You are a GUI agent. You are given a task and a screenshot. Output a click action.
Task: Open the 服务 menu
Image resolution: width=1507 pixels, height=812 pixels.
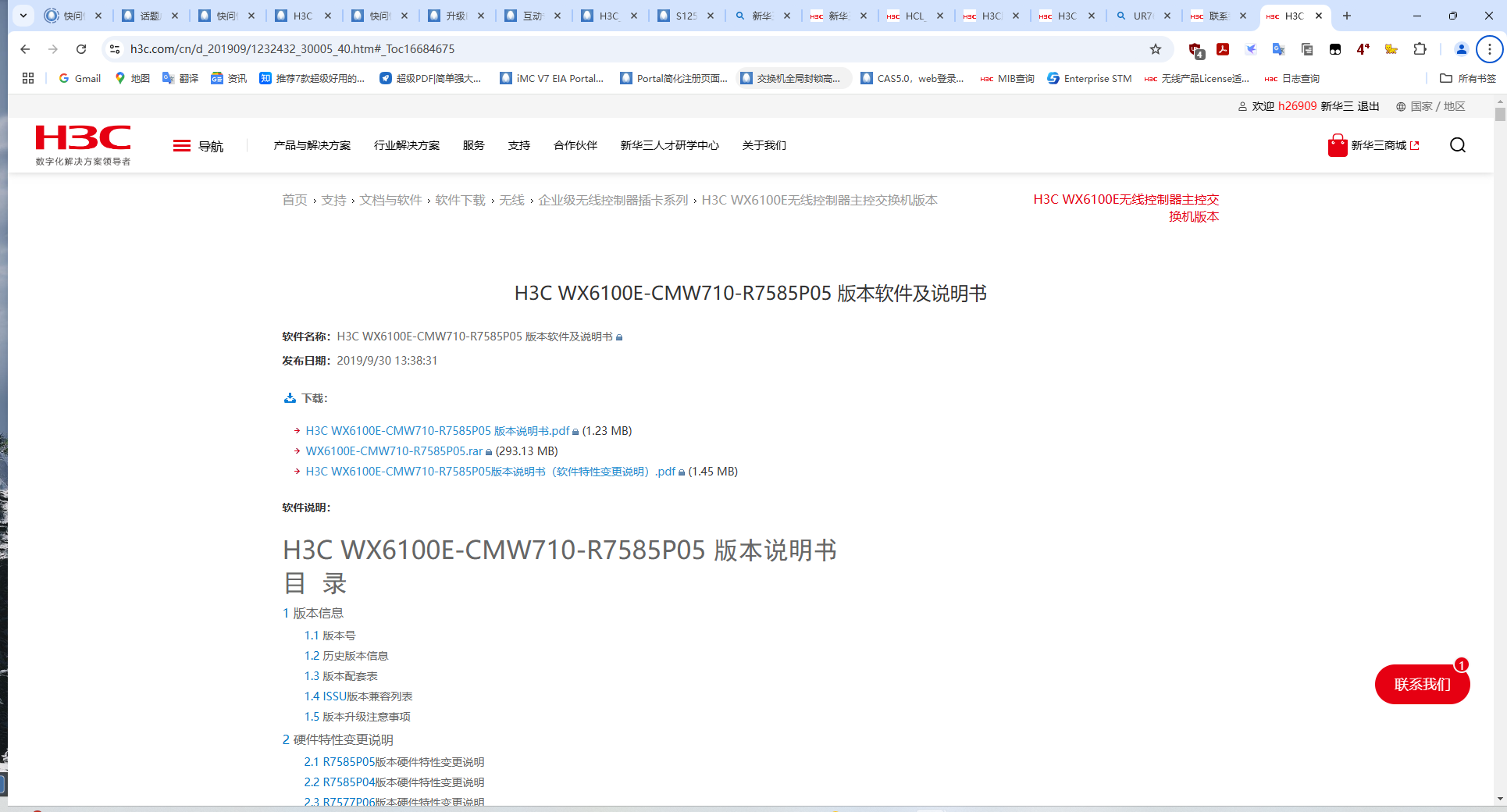pyautogui.click(x=474, y=145)
